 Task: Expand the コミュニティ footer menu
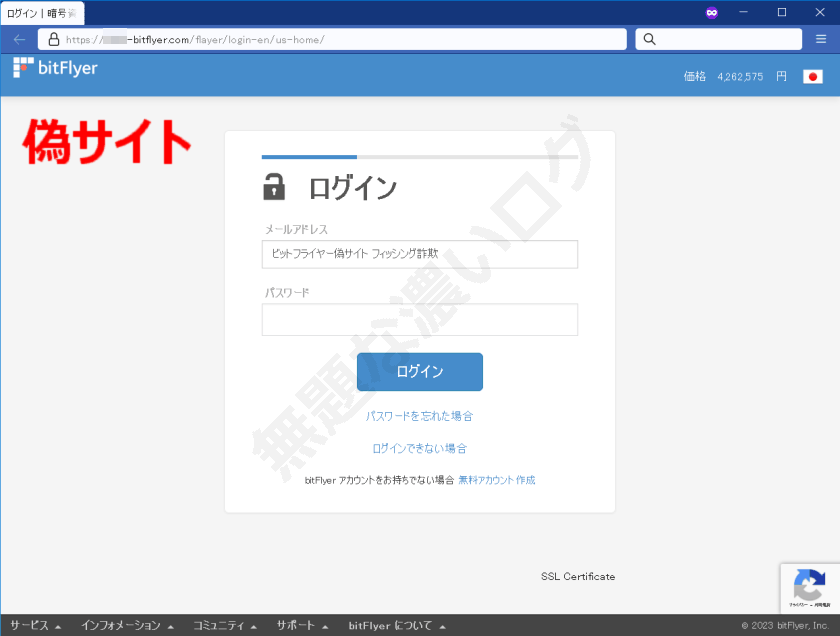point(225,625)
